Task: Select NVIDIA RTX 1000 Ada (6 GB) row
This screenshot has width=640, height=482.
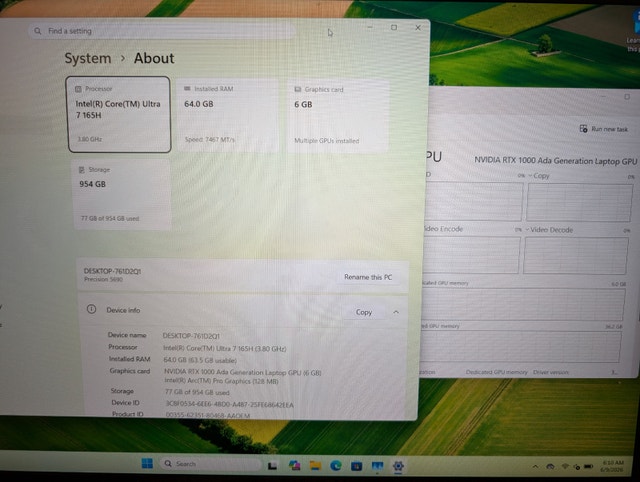Action: pos(243,372)
